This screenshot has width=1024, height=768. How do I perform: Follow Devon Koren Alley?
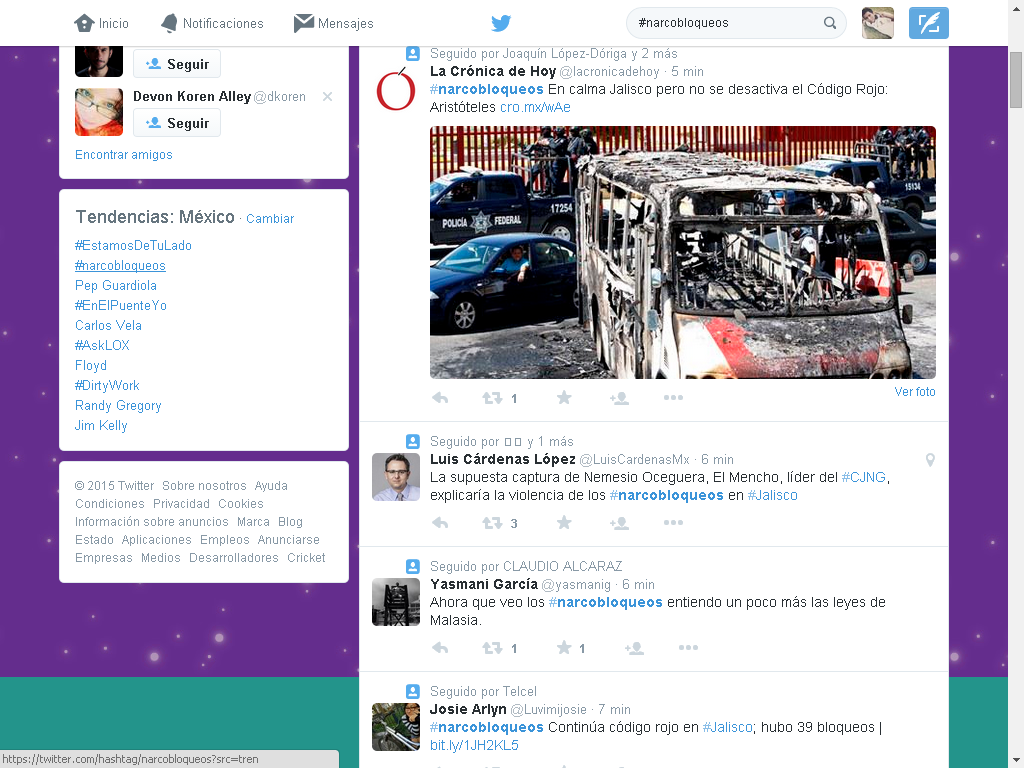[x=177, y=123]
